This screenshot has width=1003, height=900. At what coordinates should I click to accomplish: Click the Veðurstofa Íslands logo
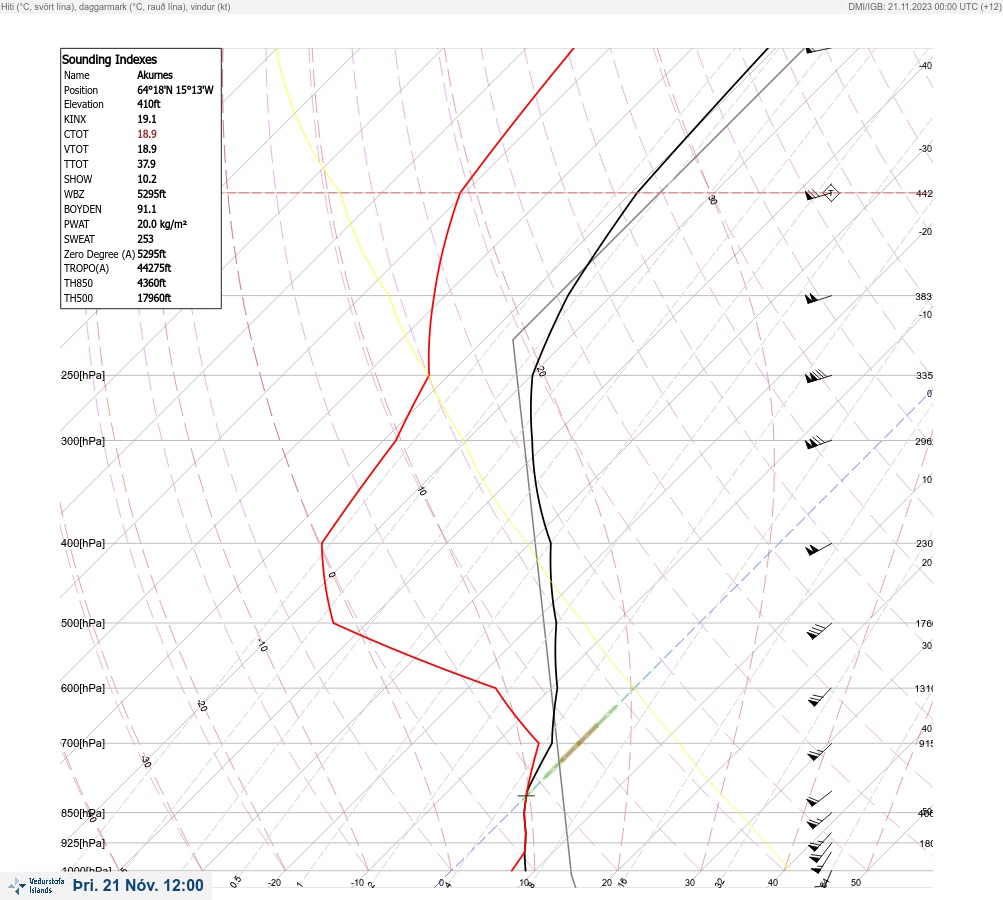(x=36, y=886)
